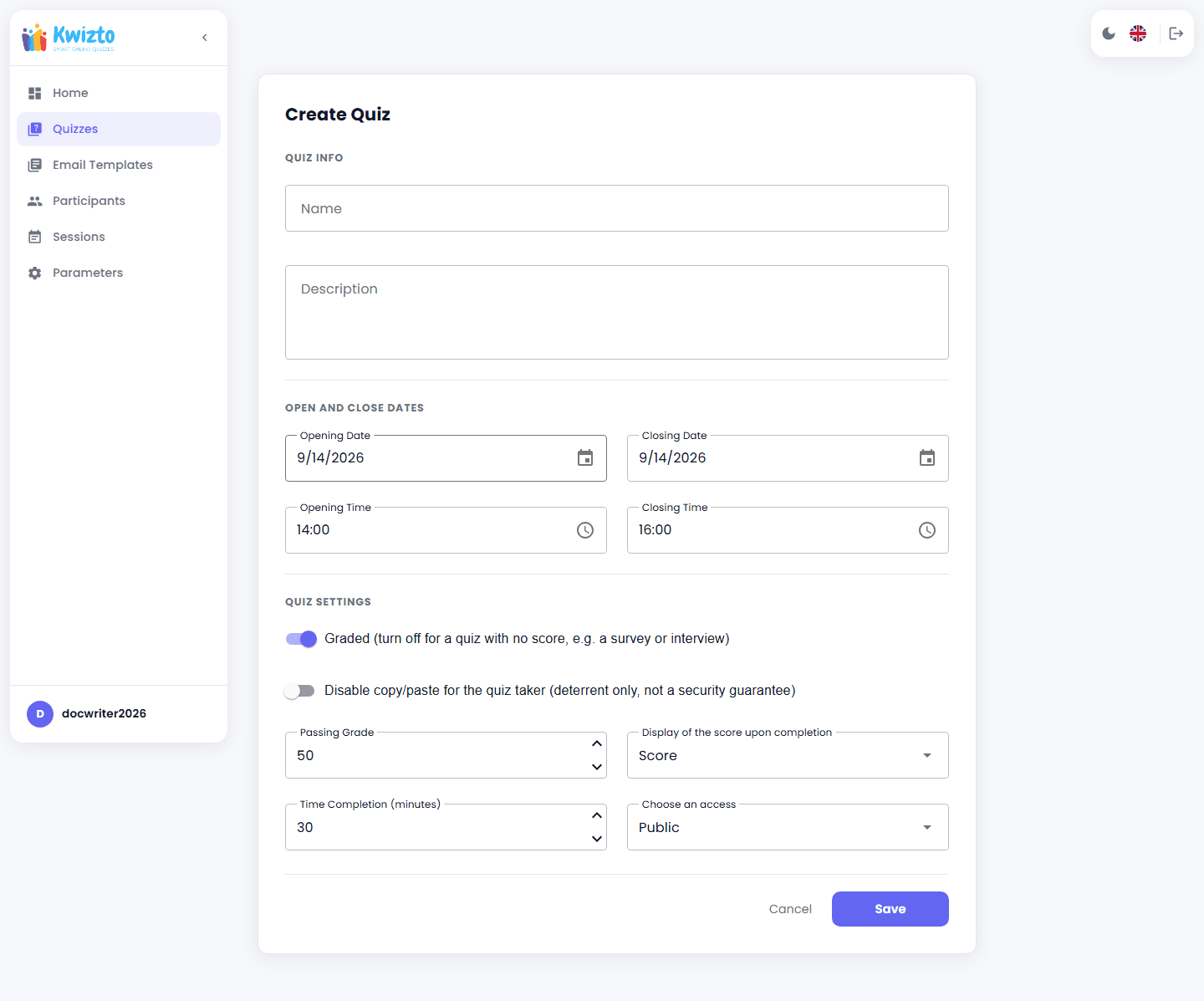Viewport: 1204px width, 1001px height.
Task: Click Closing Time value 16:00
Action: 656,530
